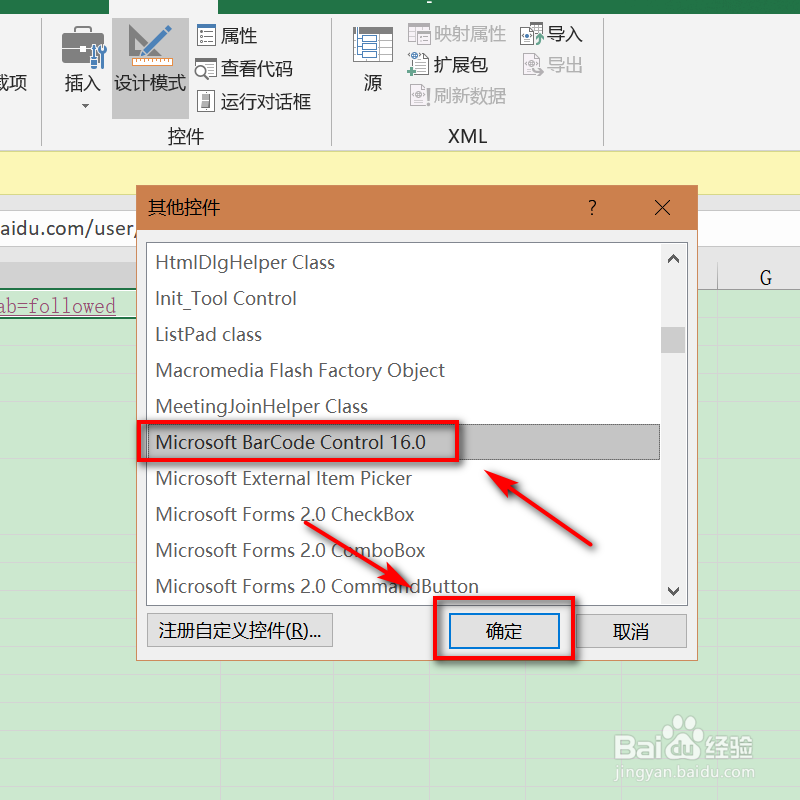This screenshot has height=800, width=800.
Task: Click Register Custom Control (注册自定义控件) button
Action: (240, 631)
